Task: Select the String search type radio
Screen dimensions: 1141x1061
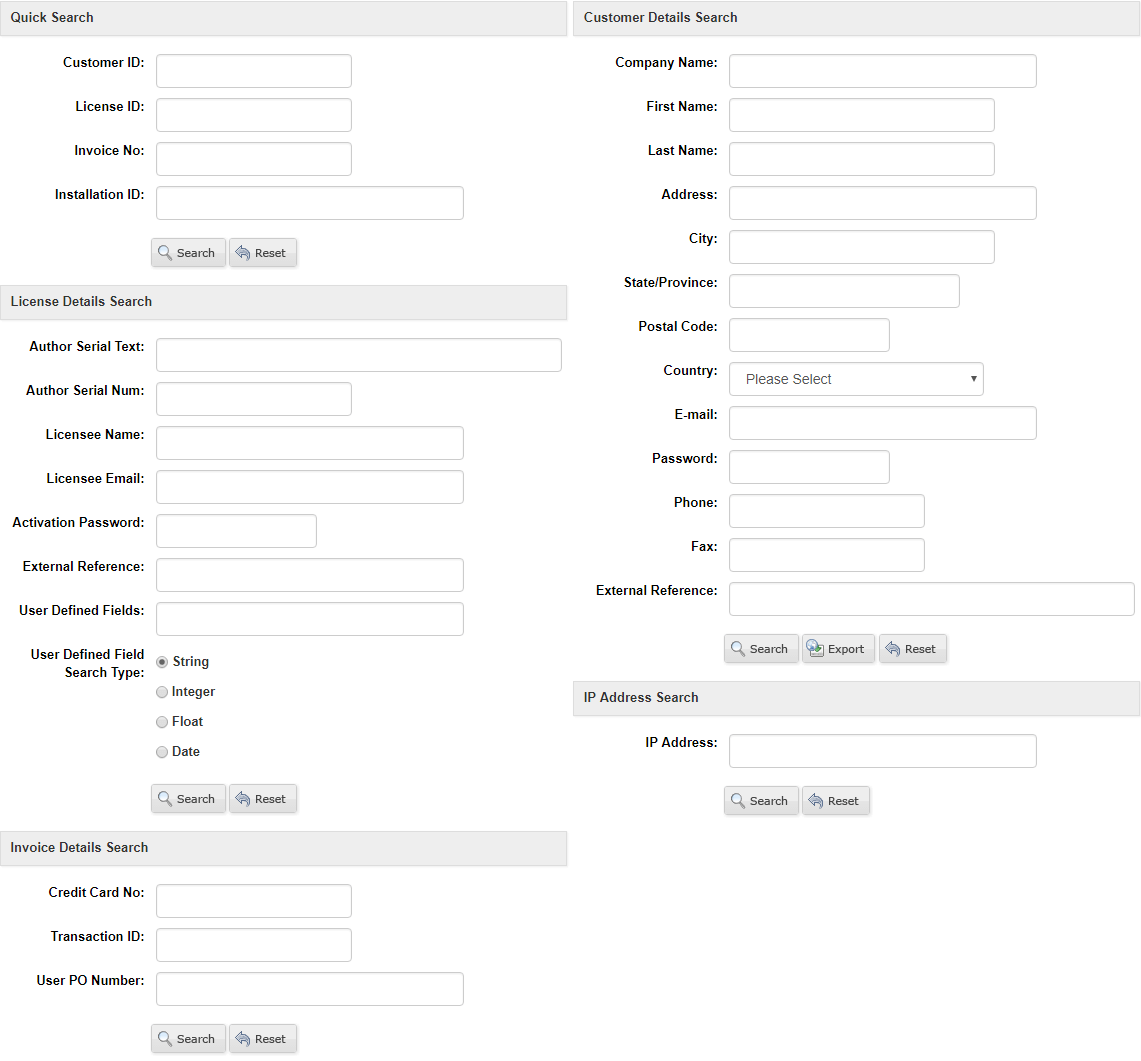Action: click(x=162, y=662)
